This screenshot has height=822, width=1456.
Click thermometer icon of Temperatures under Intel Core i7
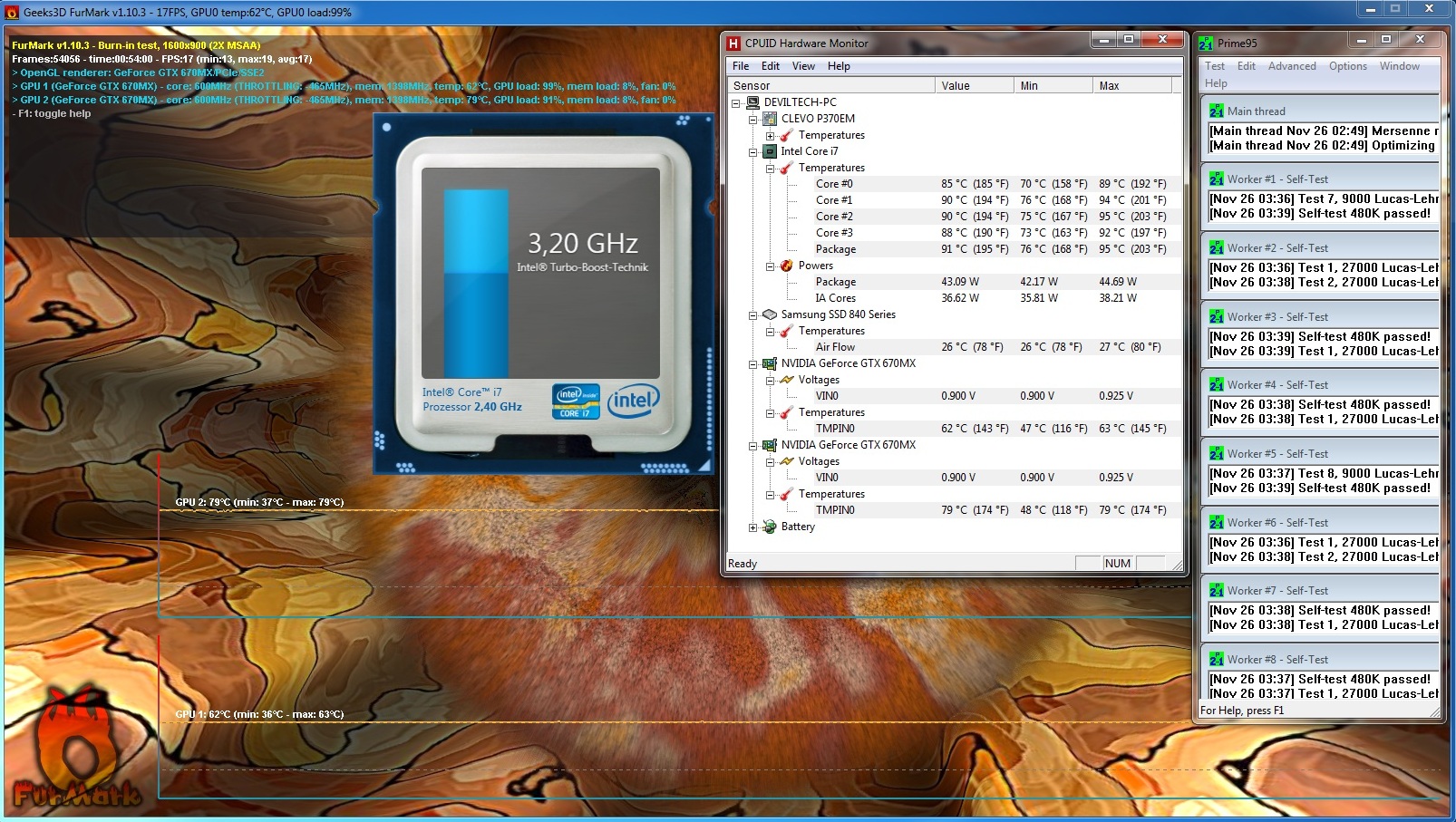coord(787,168)
